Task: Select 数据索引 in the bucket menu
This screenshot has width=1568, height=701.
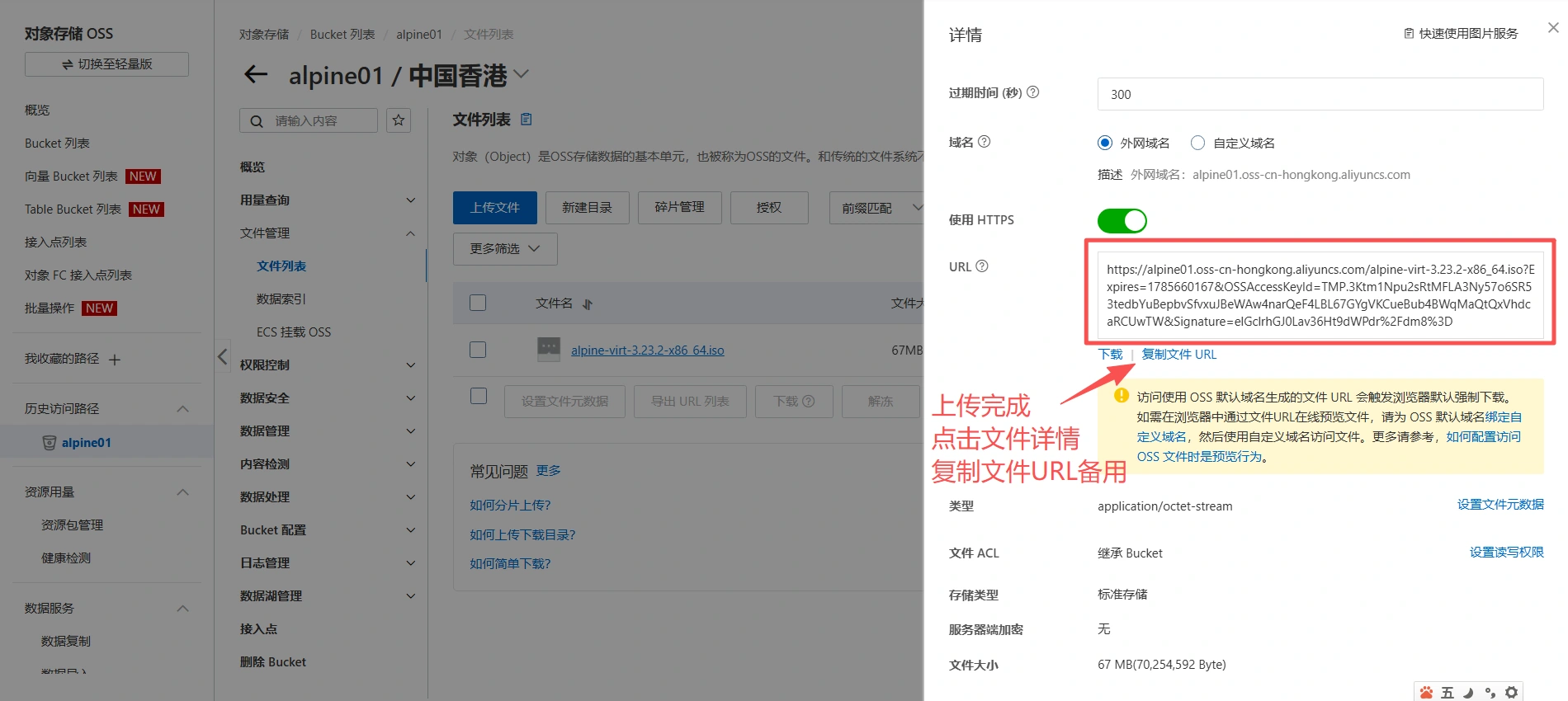Action: coord(281,299)
